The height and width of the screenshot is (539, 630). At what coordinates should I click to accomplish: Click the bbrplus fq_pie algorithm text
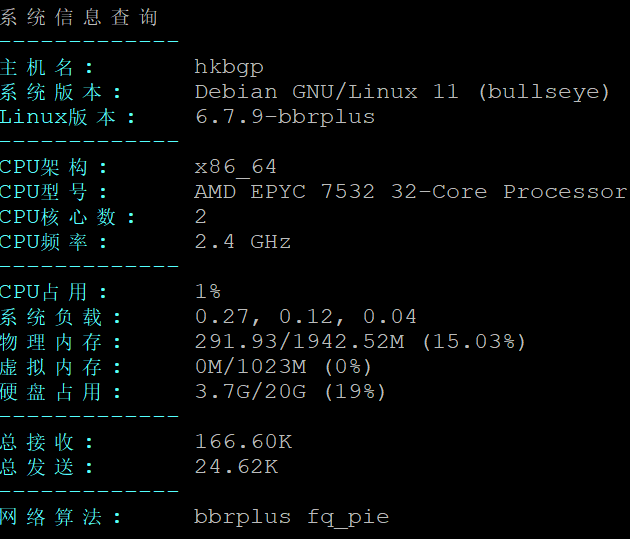[x=292, y=517]
